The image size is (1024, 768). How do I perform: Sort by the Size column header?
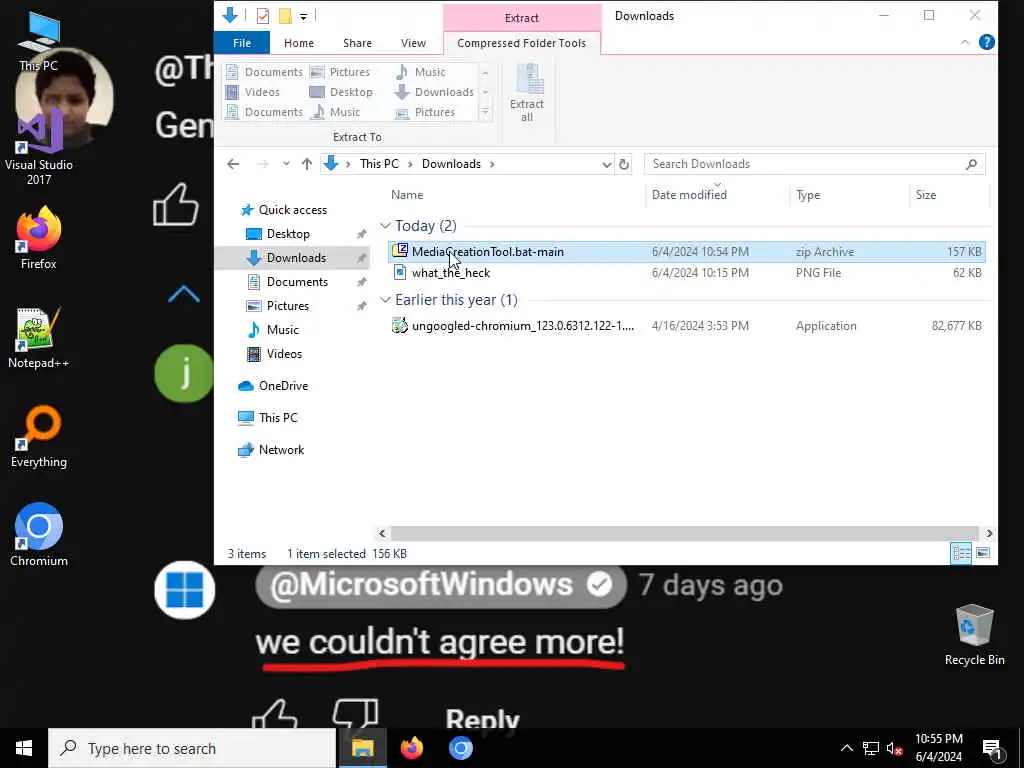point(949,195)
